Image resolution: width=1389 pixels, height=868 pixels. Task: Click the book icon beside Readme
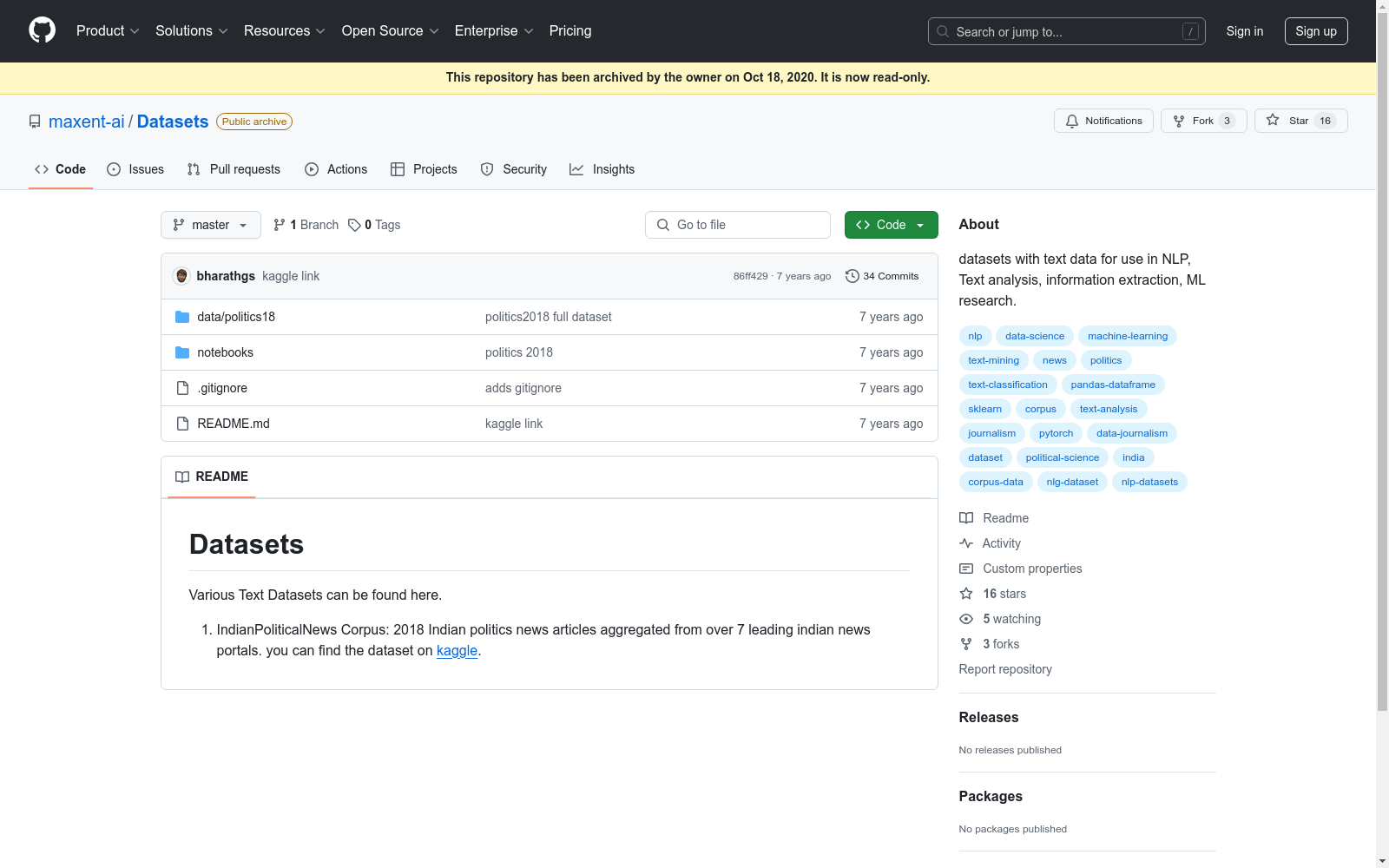(x=966, y=518)
